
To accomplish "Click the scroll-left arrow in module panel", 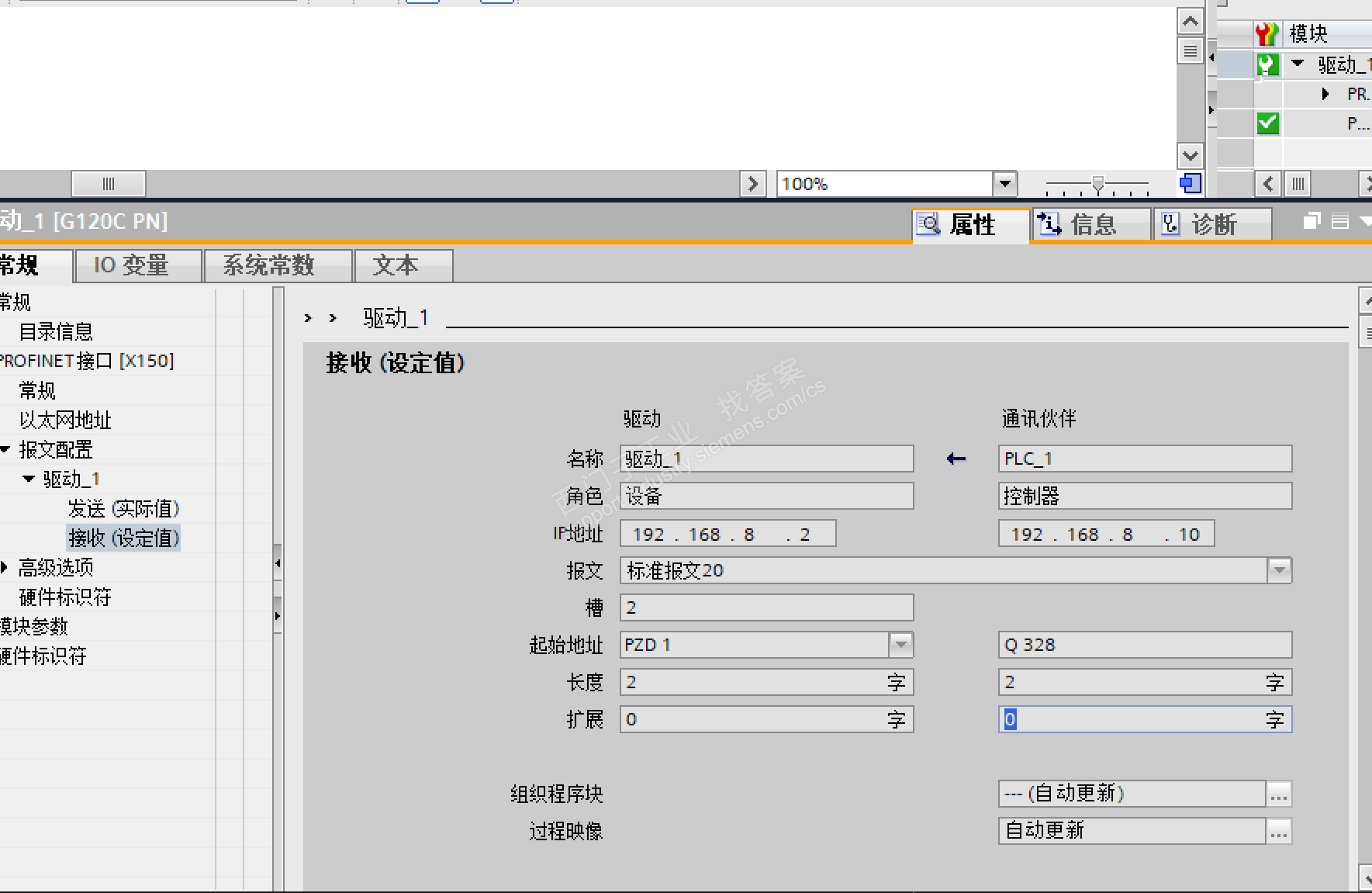I will (x=1268, y=184).
